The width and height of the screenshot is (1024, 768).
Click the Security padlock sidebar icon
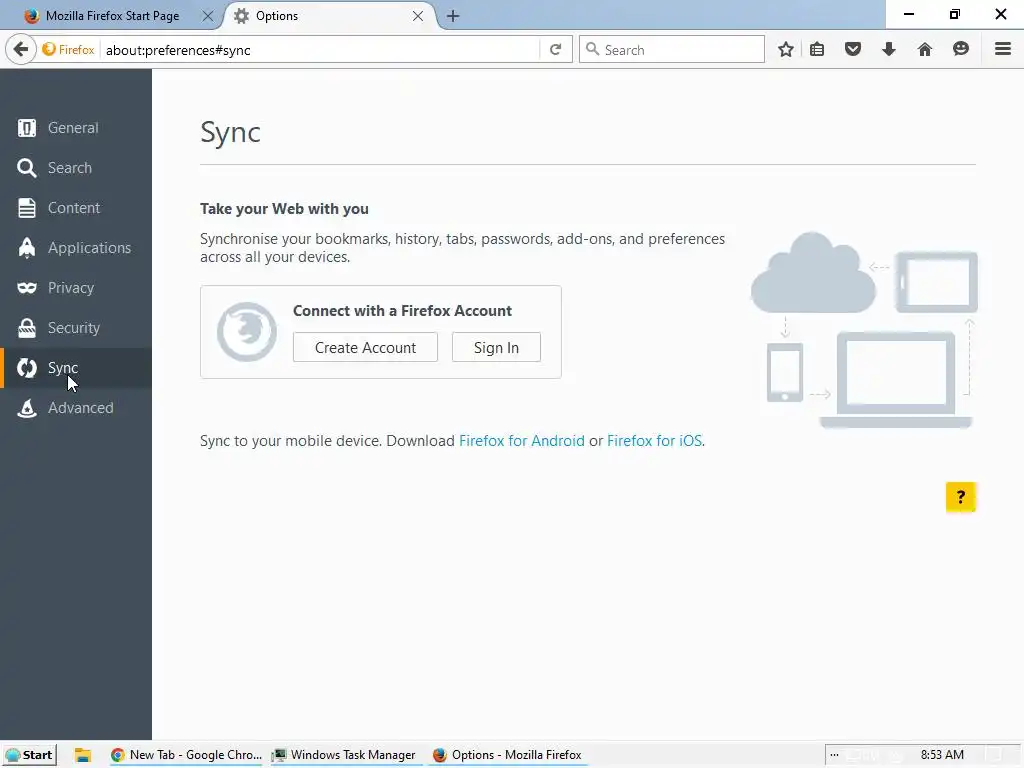pos(27,328)
